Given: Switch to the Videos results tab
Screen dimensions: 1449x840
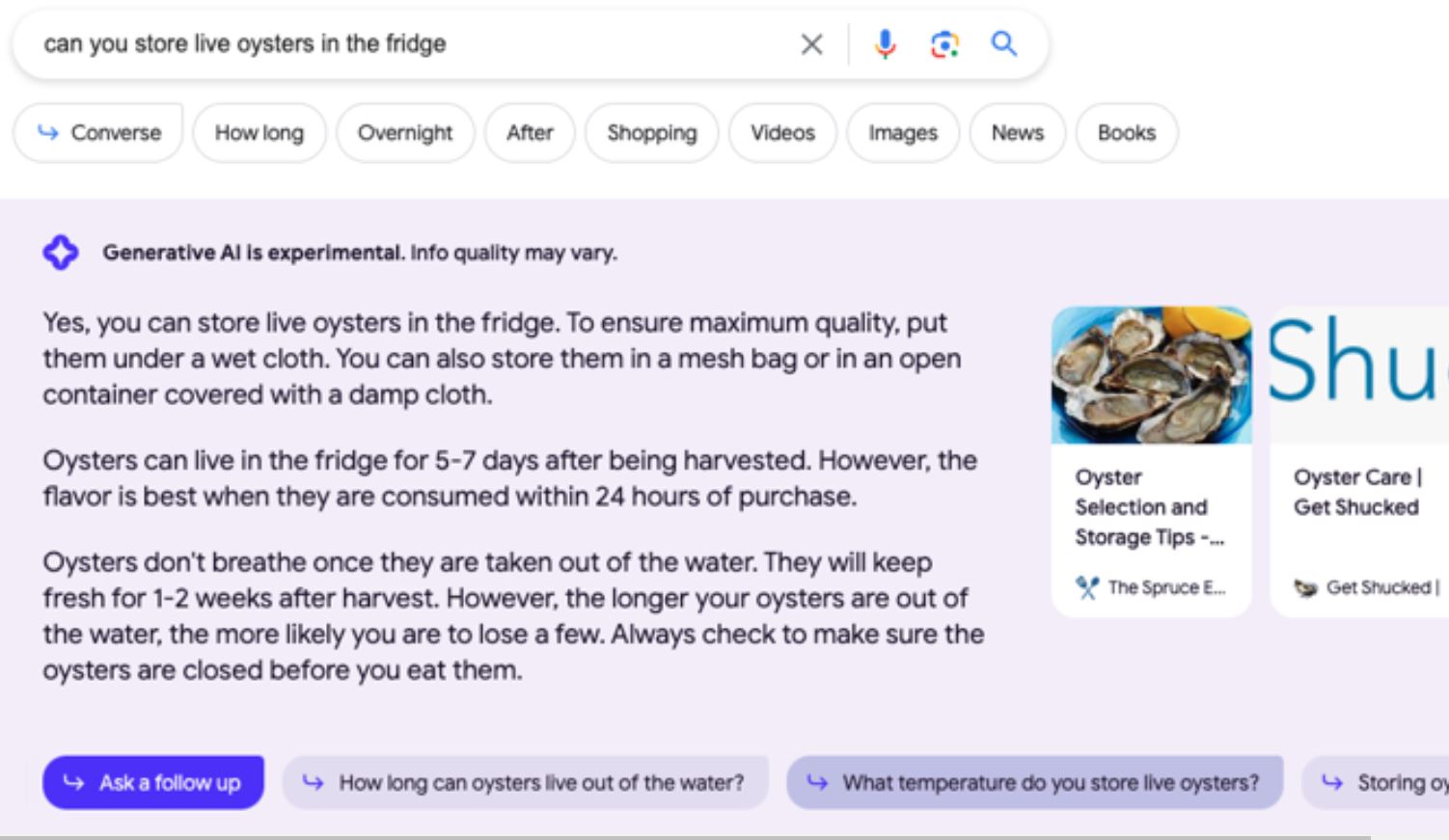Looking at the screenshot, I should (782, 133).
